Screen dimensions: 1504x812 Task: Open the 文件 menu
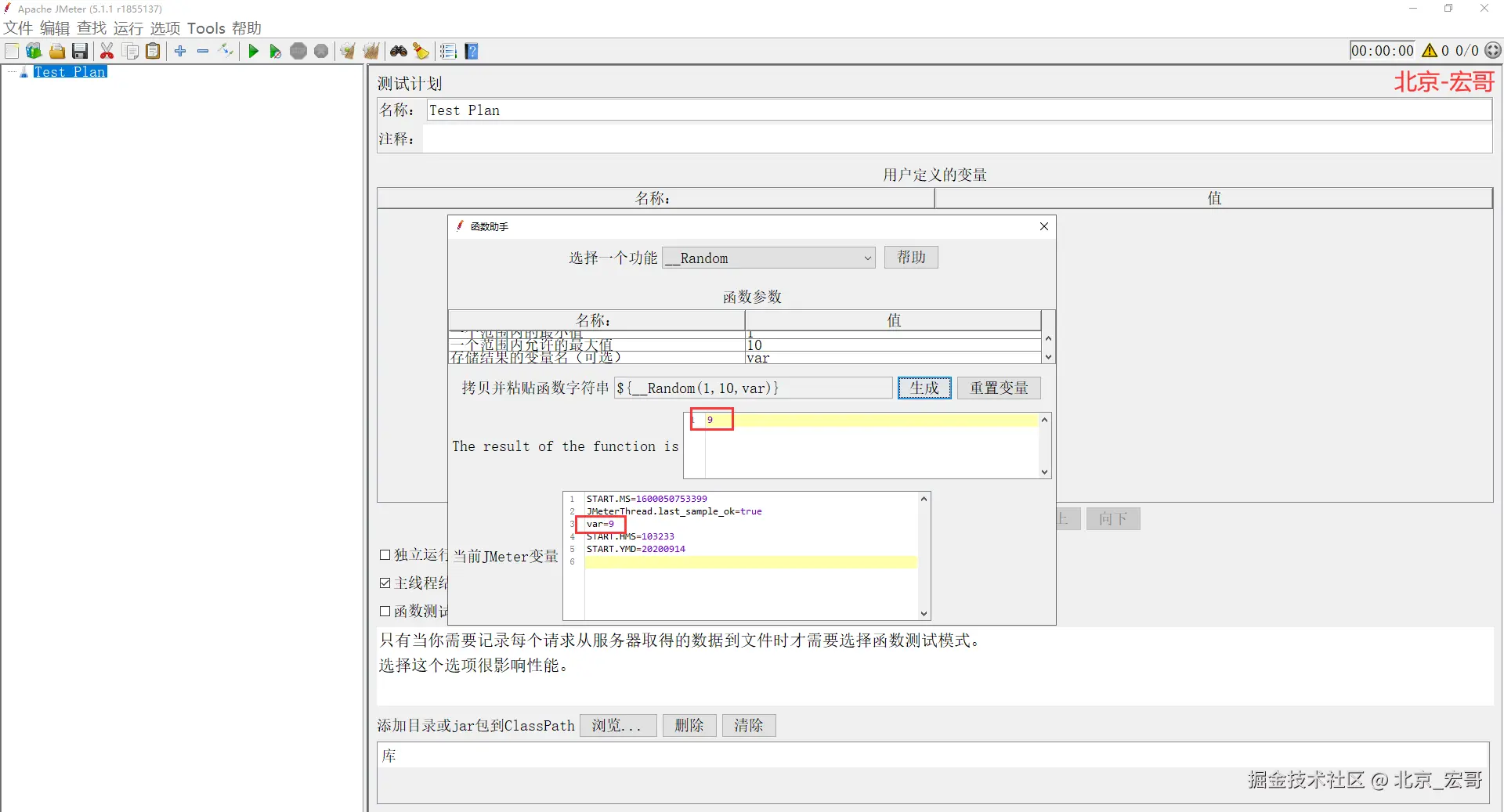pyautogui.click(x=18, y=28)
